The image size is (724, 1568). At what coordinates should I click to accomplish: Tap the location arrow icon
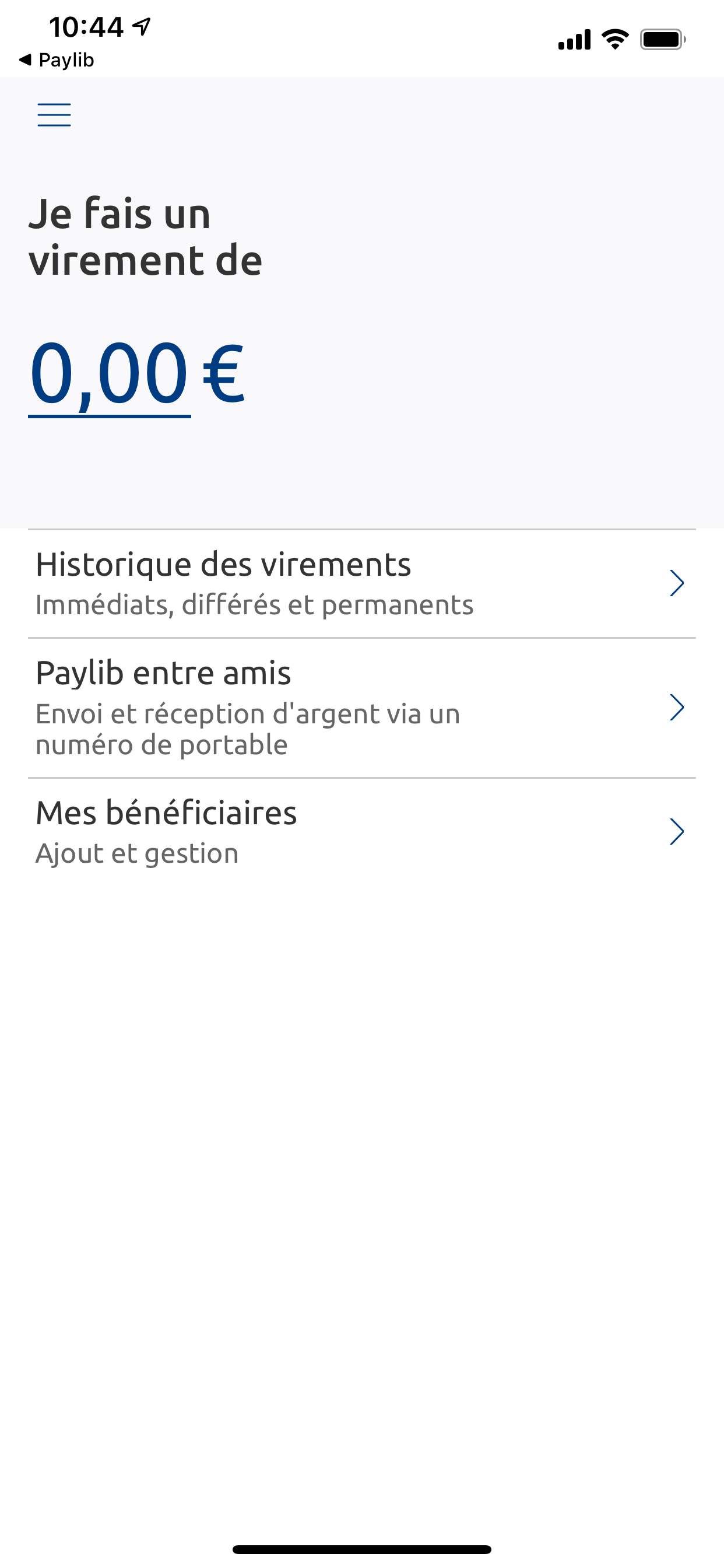pos(142,26)
